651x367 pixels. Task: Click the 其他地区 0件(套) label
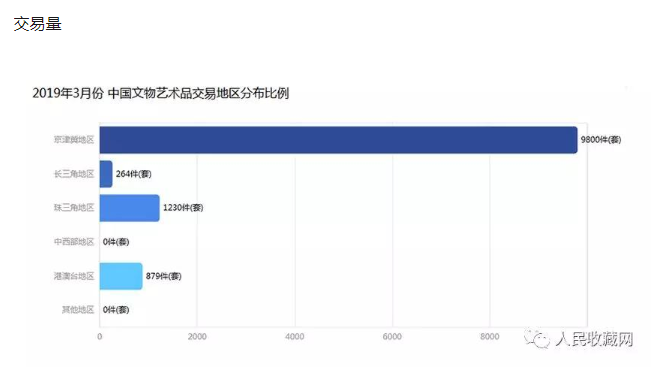tap(116, 310)
